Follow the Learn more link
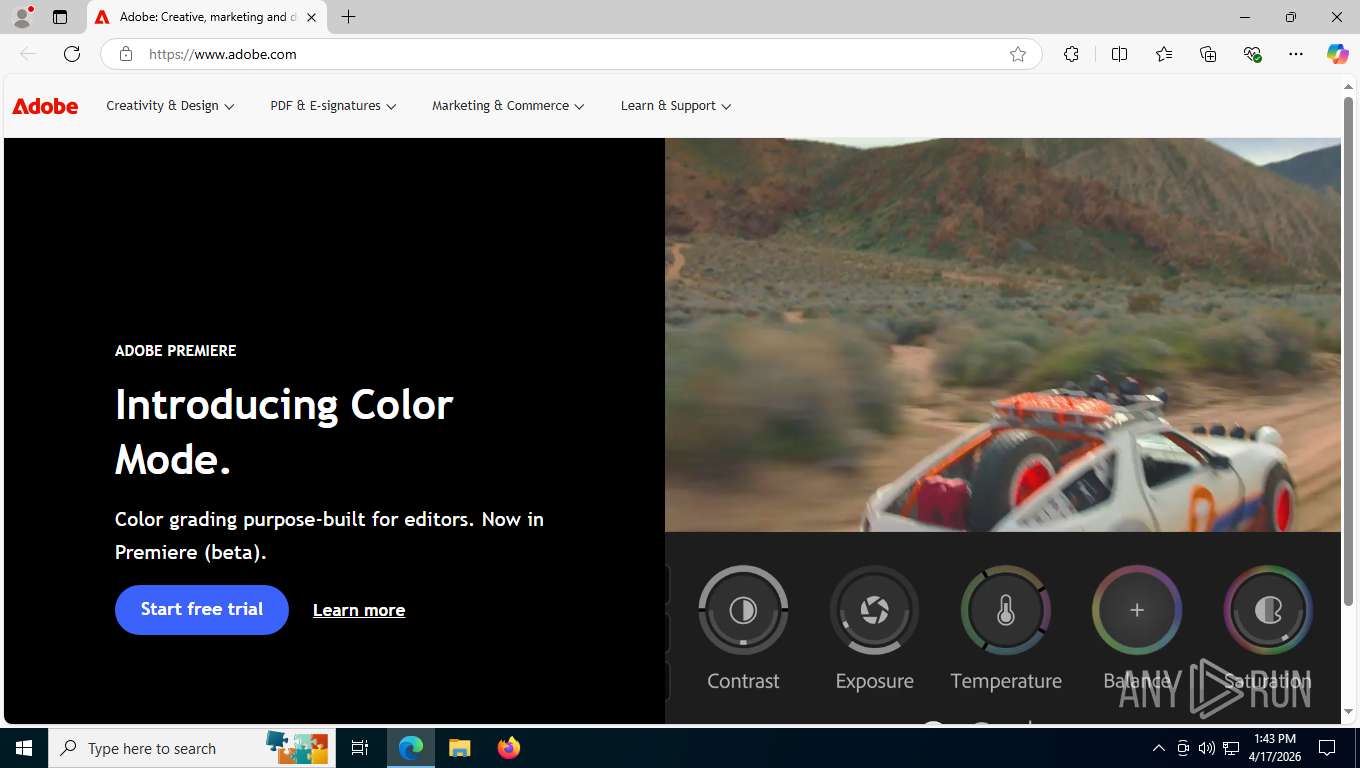Viewport: 1360px width, 768px height. [359, 610]
